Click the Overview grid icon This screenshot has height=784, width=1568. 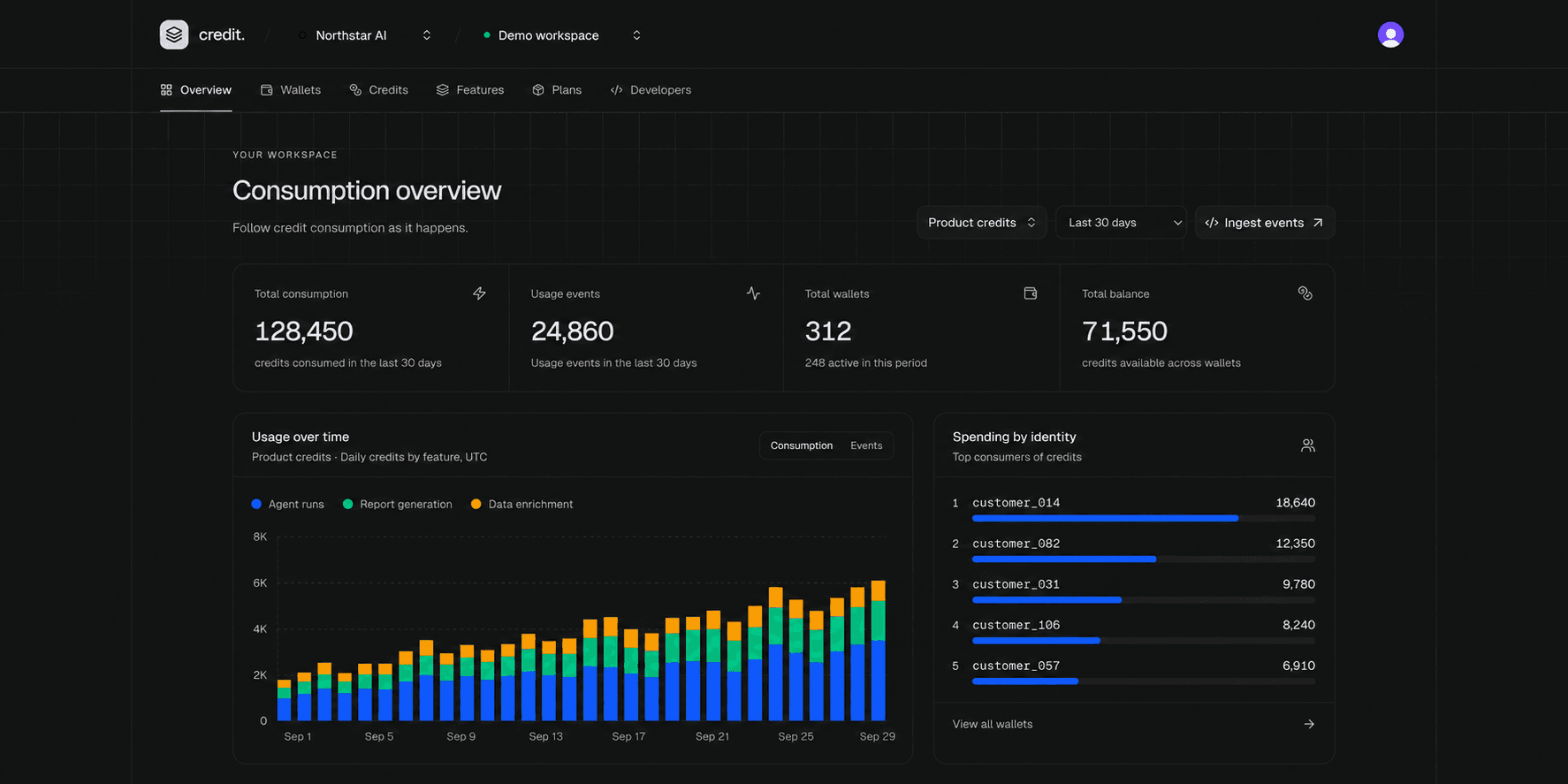pyautogui.click(x=166, y=90)
